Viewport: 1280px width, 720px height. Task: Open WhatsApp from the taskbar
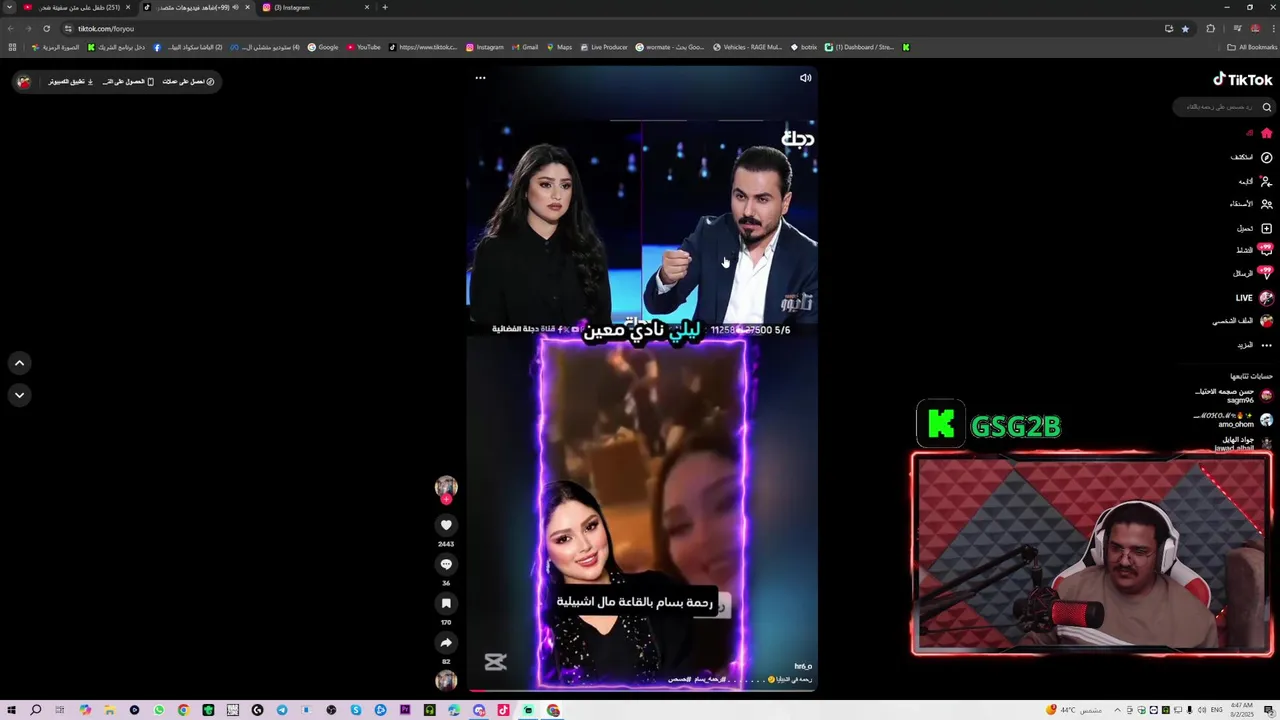(159, 710)
